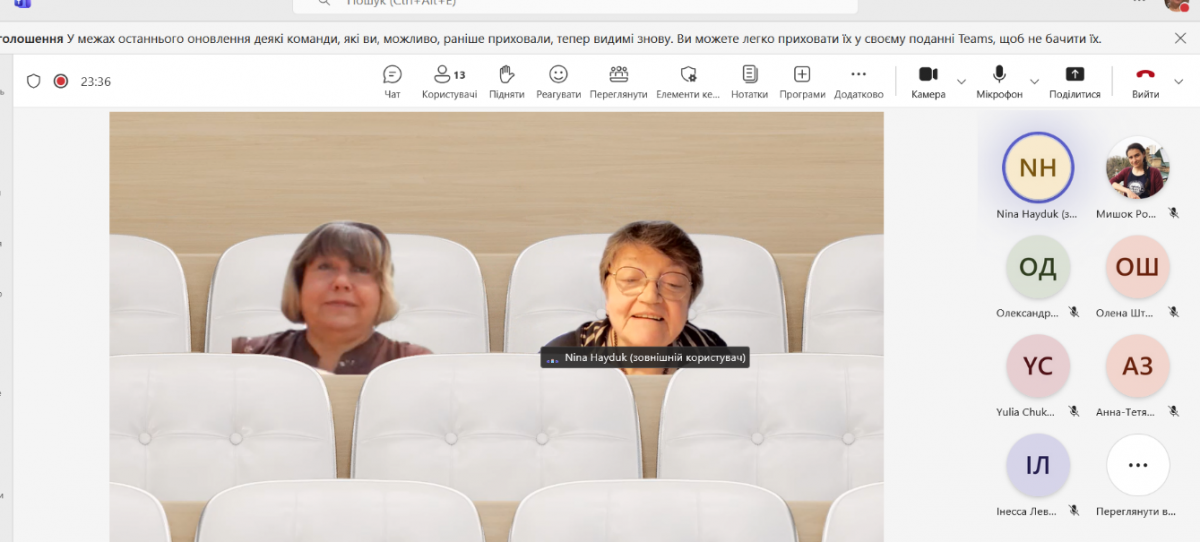Open the Додатково more options menu
The image size is (1200, 542).
(858, 81)
